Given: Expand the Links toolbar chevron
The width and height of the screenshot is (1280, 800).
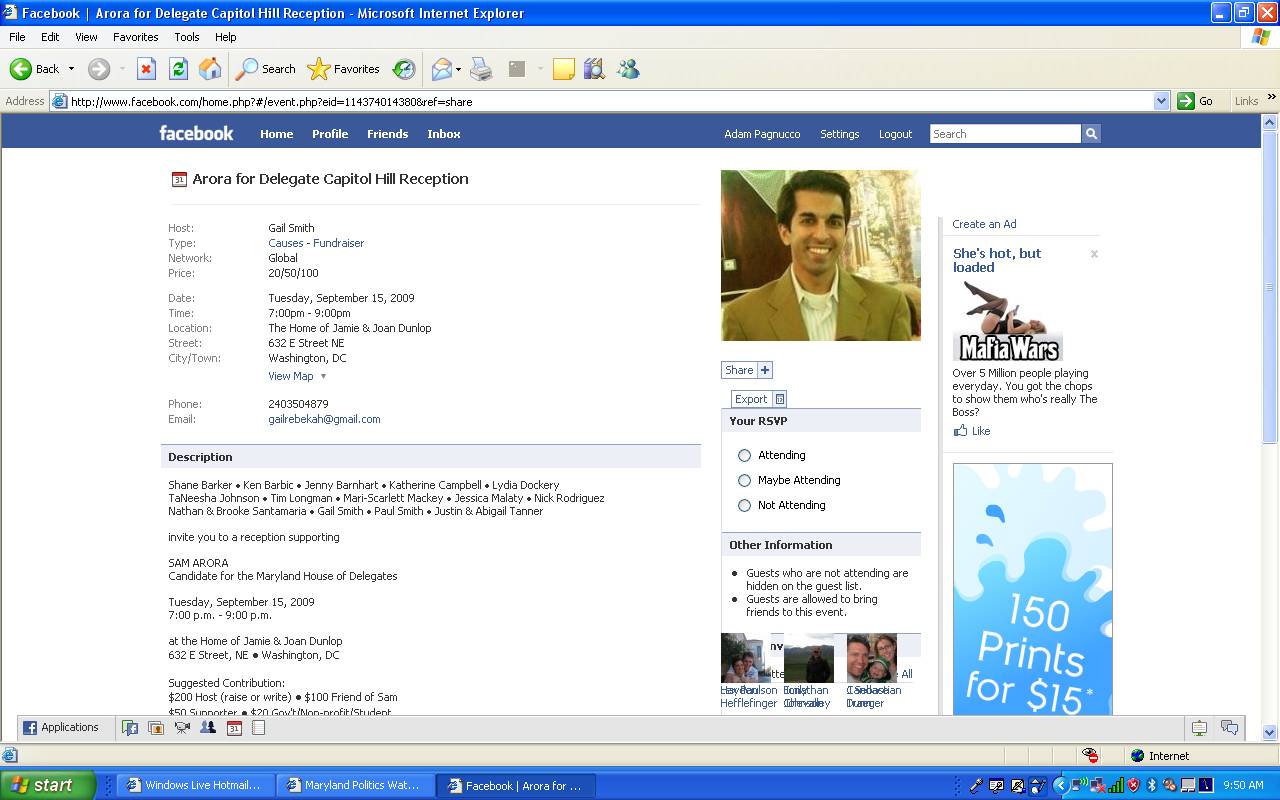Looking at the screenshot, I should [x=1272, y=97].
